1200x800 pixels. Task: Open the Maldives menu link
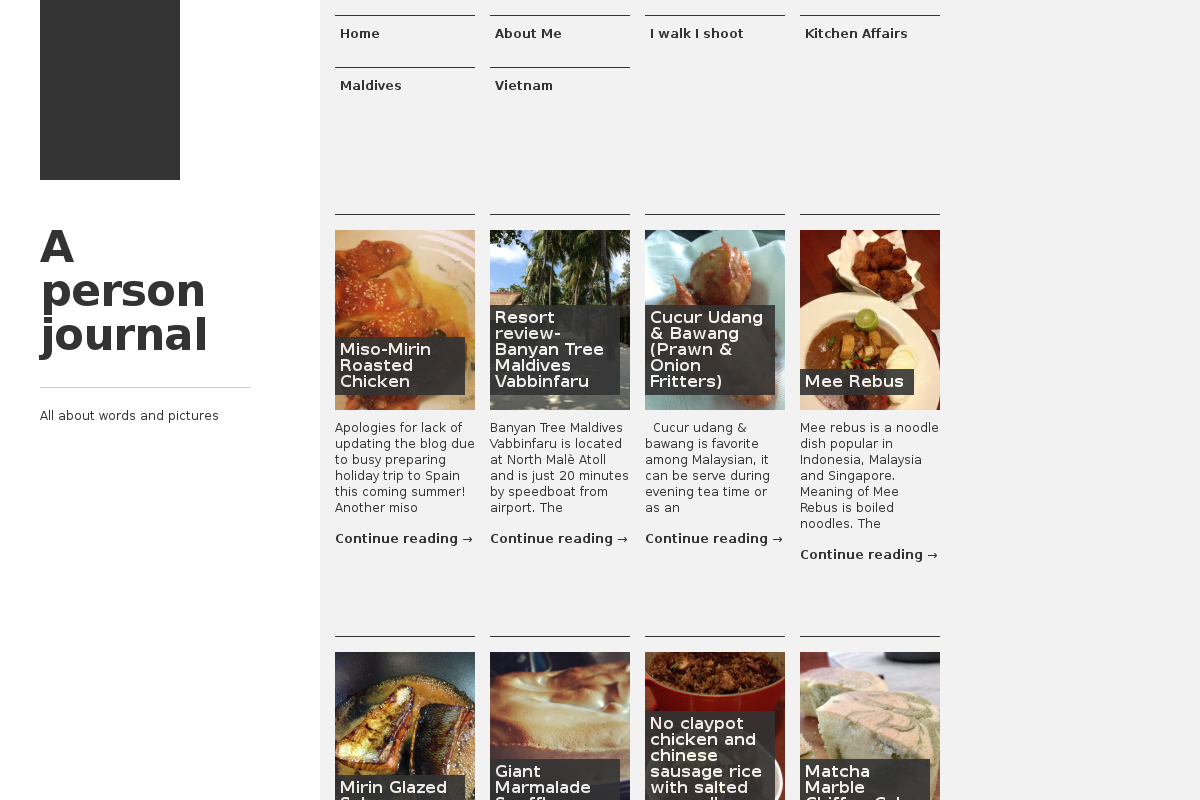(371, 86)
